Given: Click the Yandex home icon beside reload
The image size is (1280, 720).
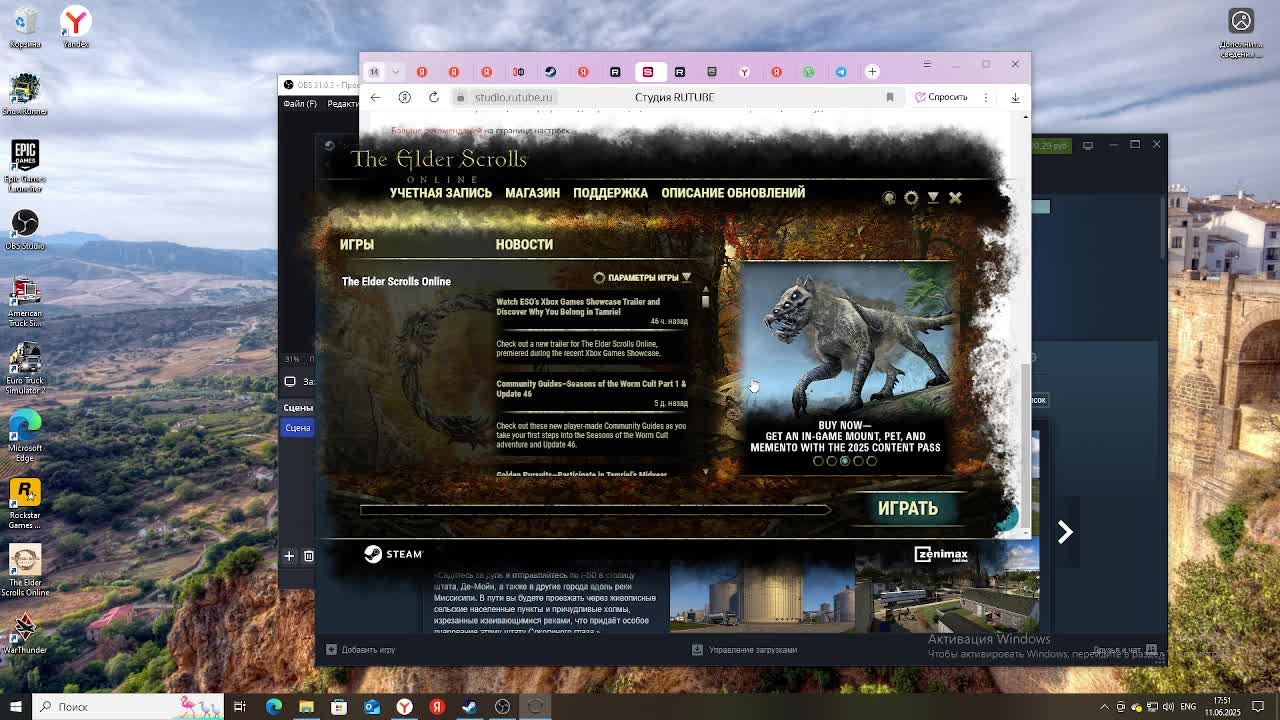Looking at the screenshot, I should [x=405, y=97].
